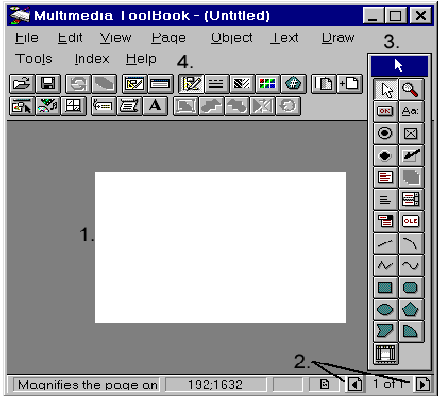
Task: Select the 3D checkbox tool with checkmark
Action: point(411,155)
